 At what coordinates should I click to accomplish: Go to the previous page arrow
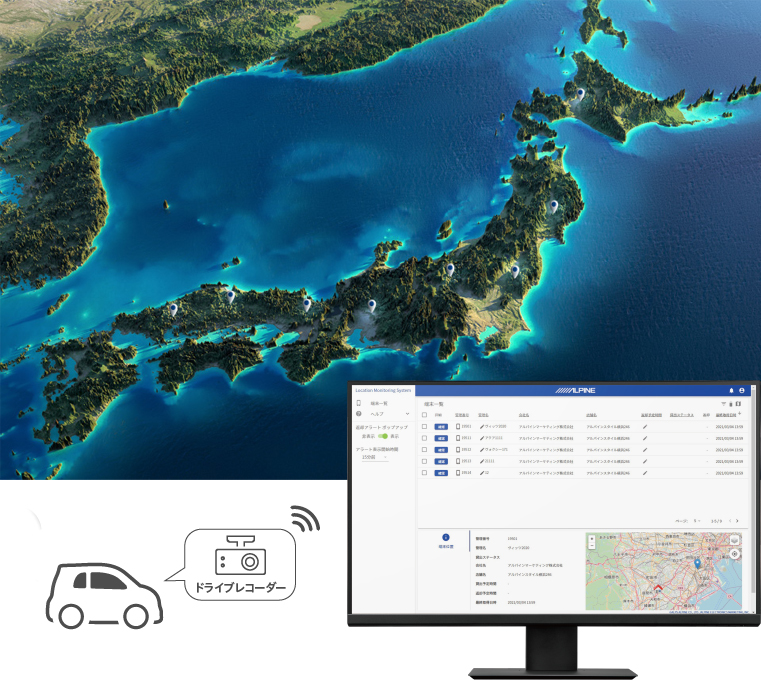pyautogui.click(x=729, y=521)
